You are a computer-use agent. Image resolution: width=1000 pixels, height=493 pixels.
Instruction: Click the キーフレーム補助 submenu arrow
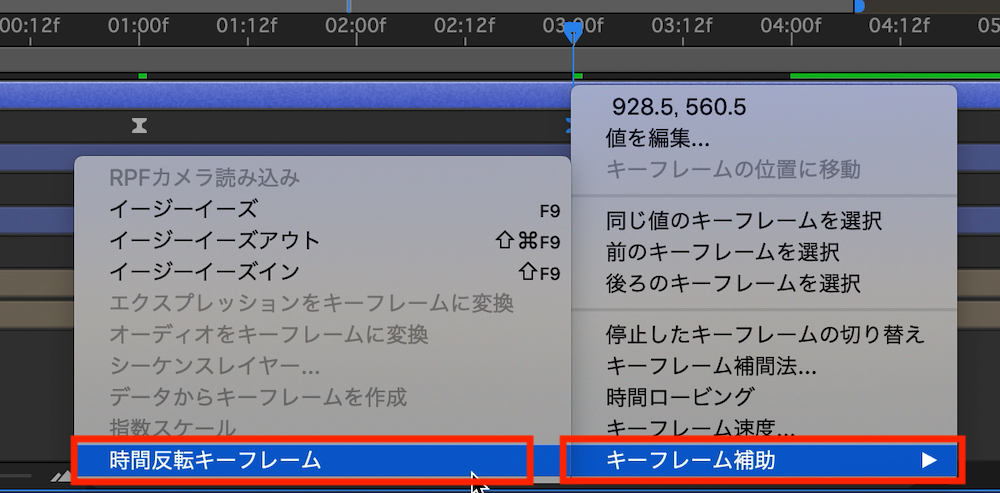pyautogui.click(x=929, y=460)
